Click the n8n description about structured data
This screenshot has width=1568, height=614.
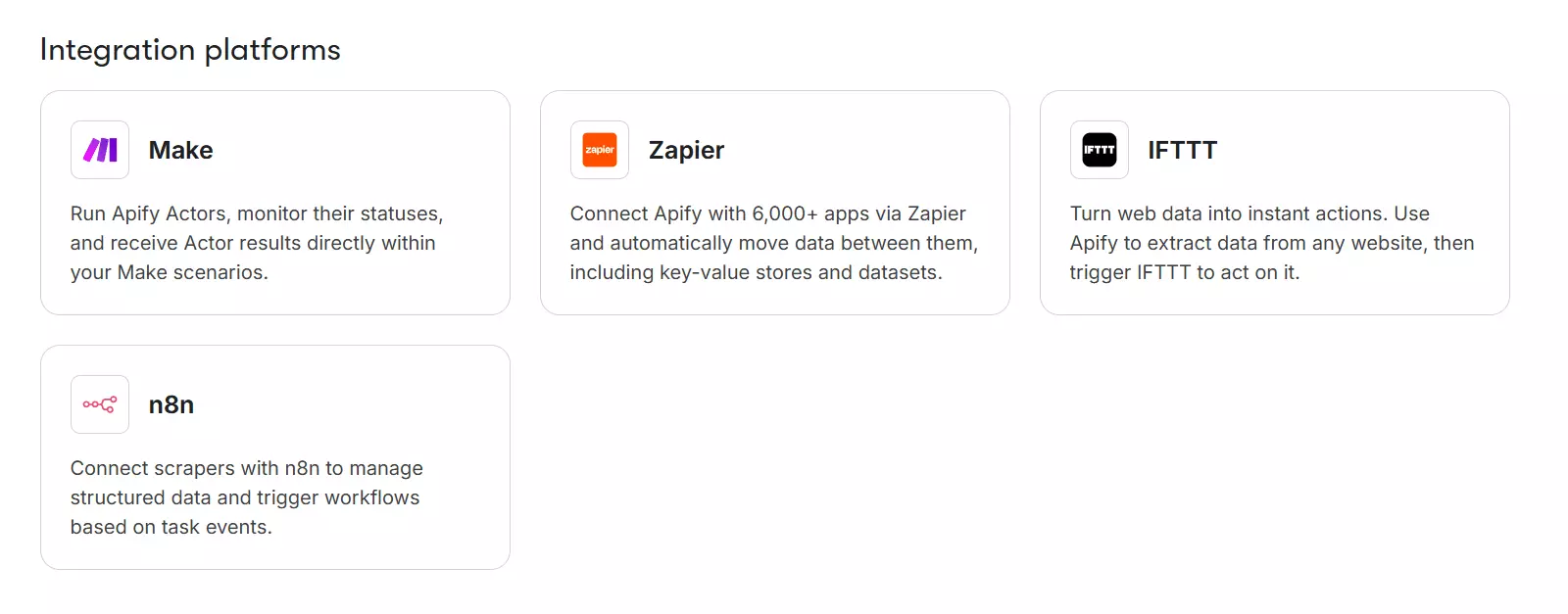(x=246, y=496)
